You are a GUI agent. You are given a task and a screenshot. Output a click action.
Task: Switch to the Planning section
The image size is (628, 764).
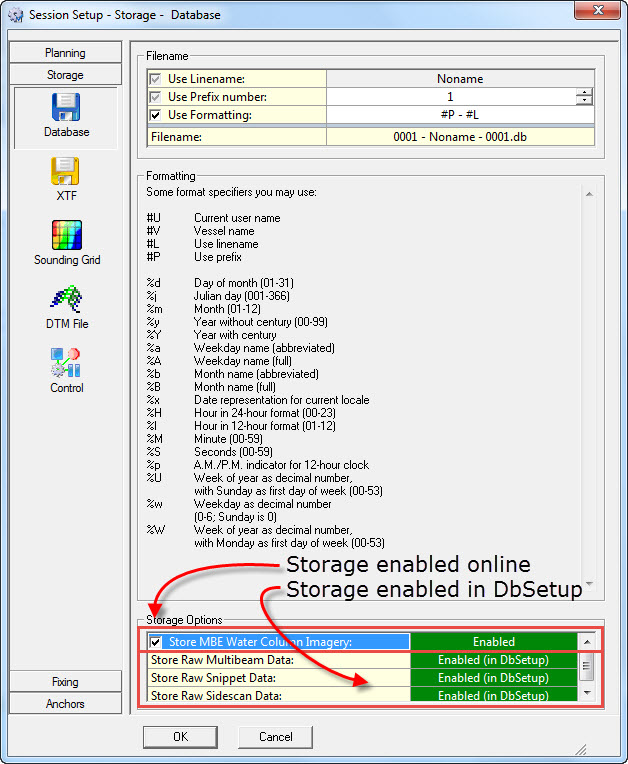65,53
